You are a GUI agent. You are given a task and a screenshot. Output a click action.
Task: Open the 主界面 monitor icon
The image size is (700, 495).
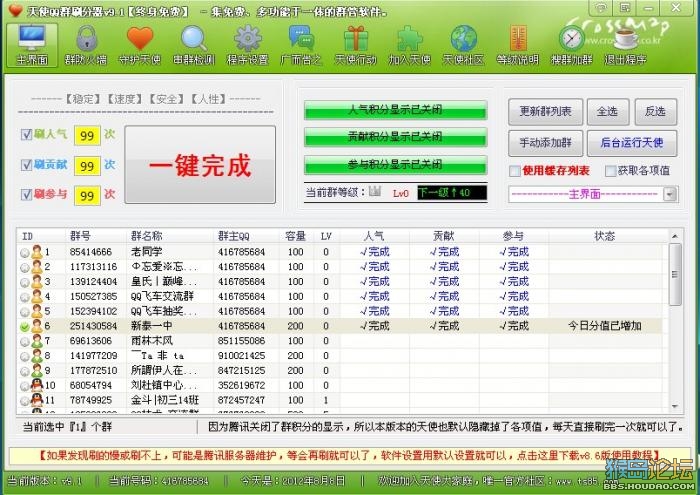pos(32,38)
